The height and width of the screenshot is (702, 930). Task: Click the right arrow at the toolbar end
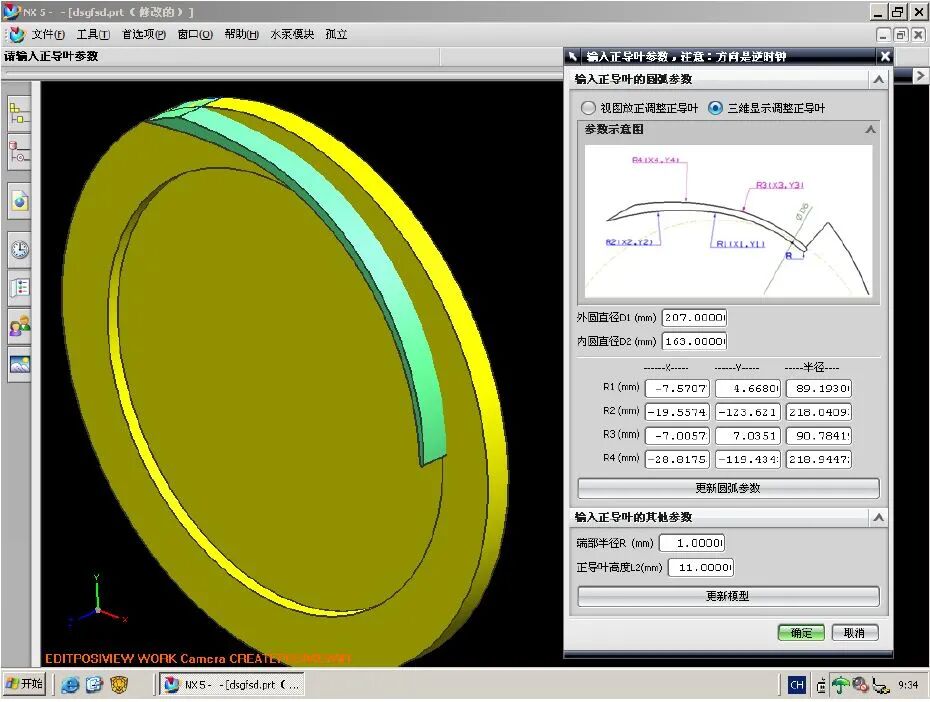[x=920, y=75]
